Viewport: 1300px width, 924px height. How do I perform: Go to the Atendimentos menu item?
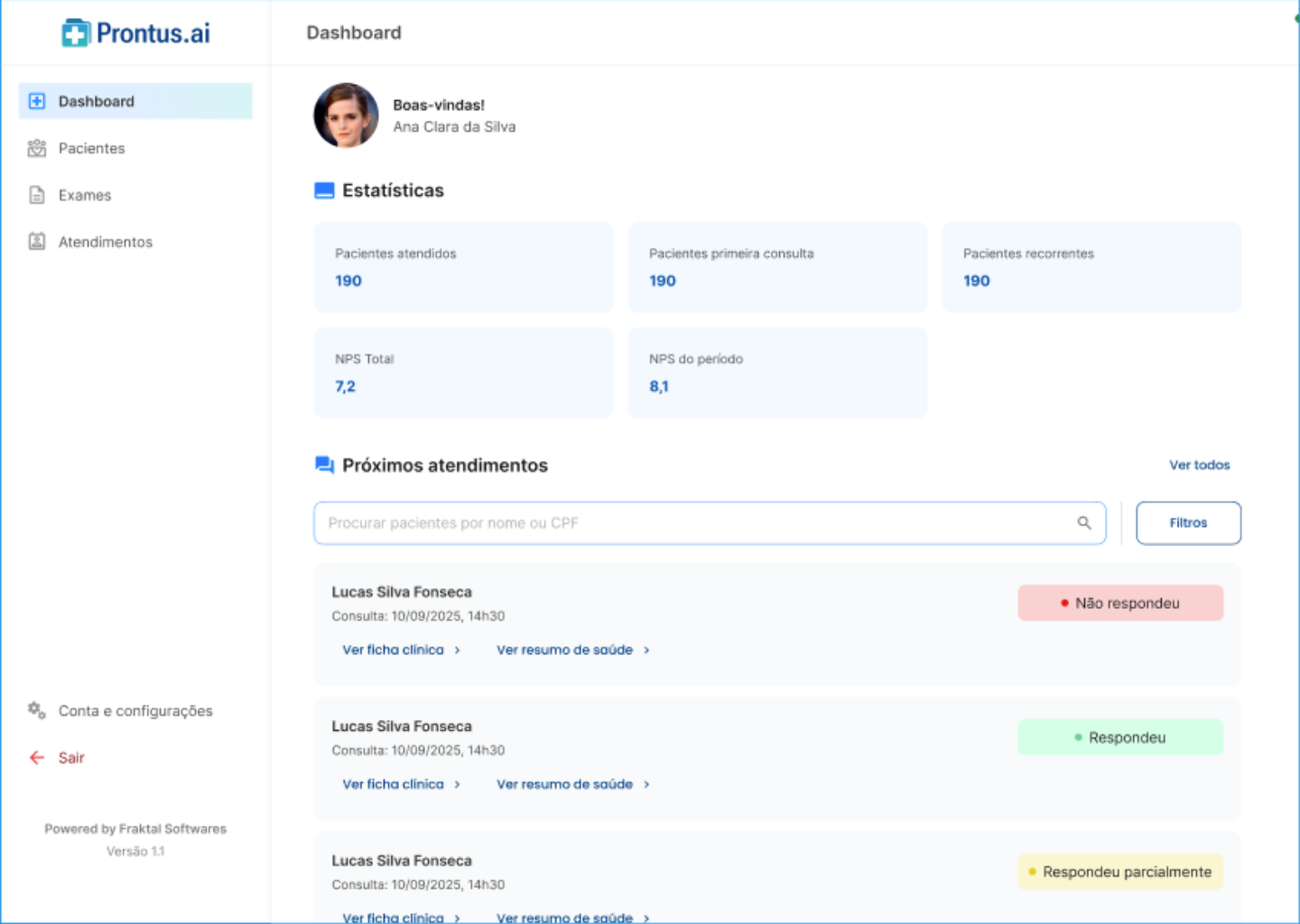(135, 242)
